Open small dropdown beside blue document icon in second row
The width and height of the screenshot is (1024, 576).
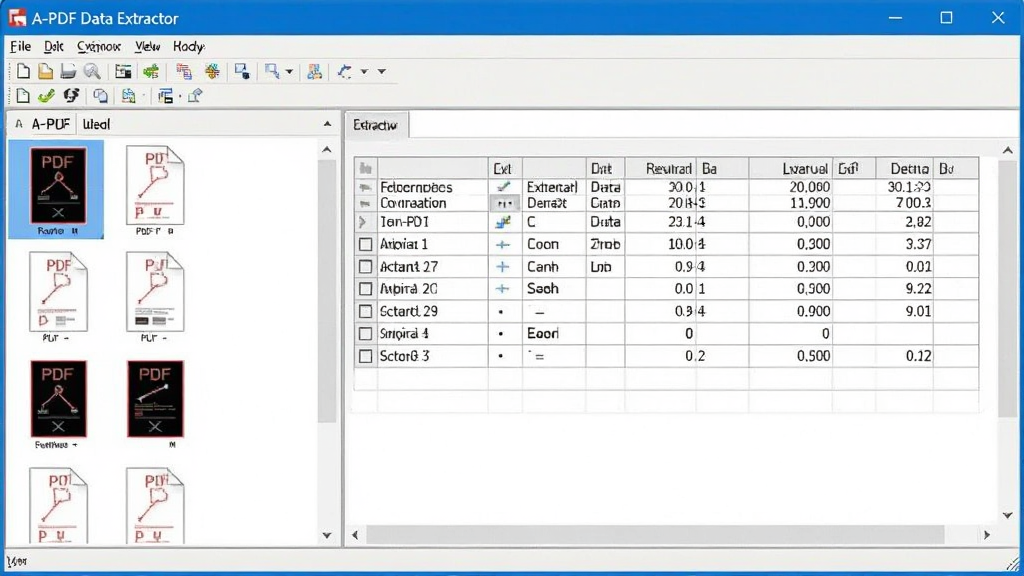[x=144, y=97]
